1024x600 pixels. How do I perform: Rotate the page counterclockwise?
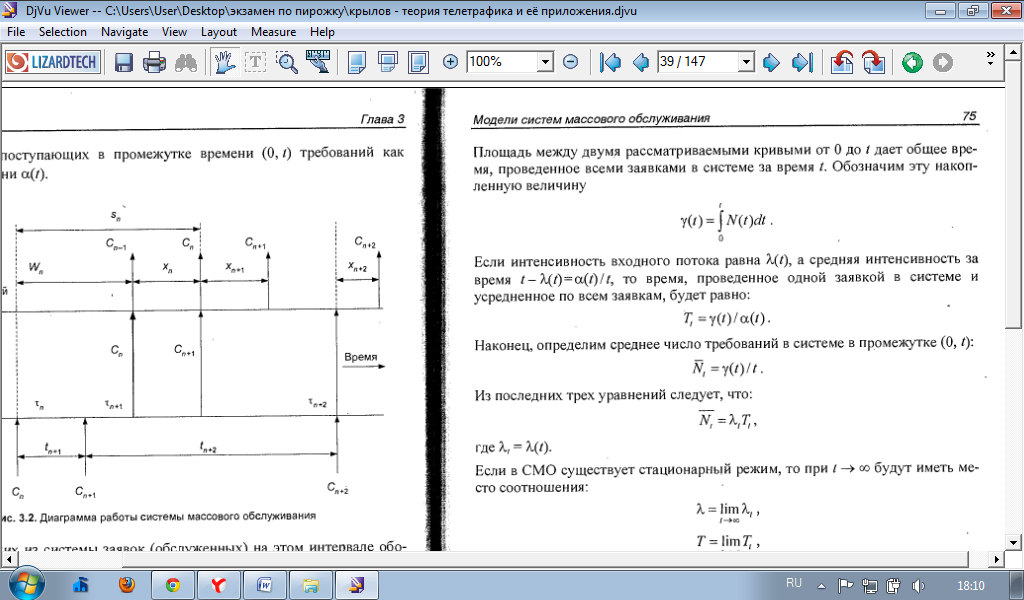(842, 63)
